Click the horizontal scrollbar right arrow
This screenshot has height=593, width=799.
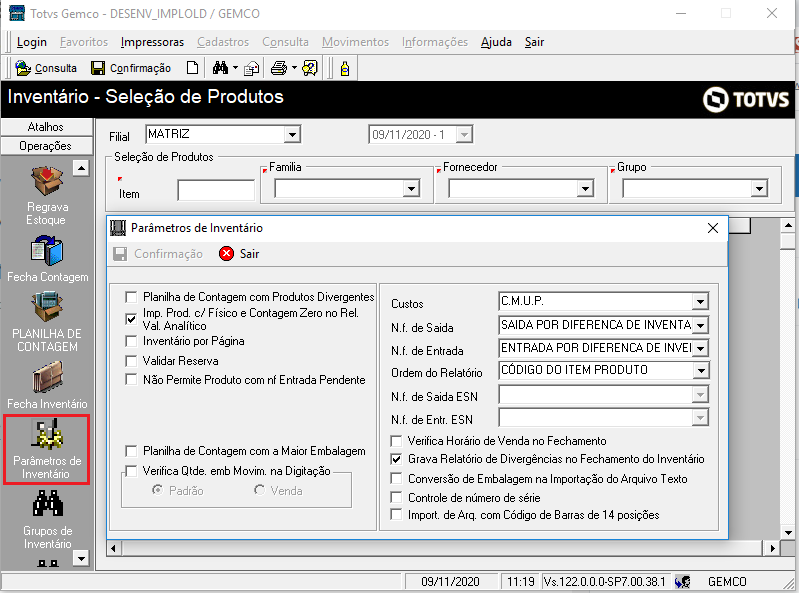[773, 549]
